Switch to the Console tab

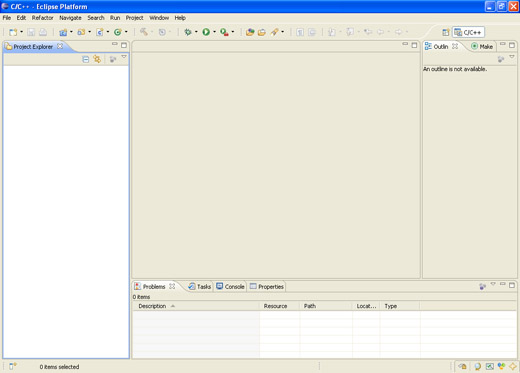(230, 287)
